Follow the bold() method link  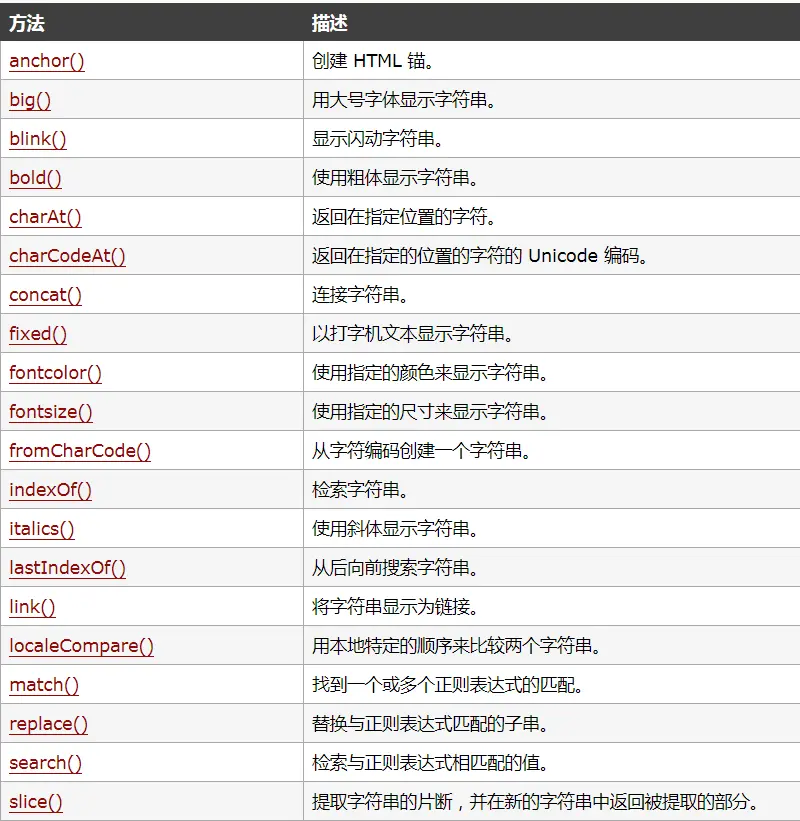tap(35, 177)
